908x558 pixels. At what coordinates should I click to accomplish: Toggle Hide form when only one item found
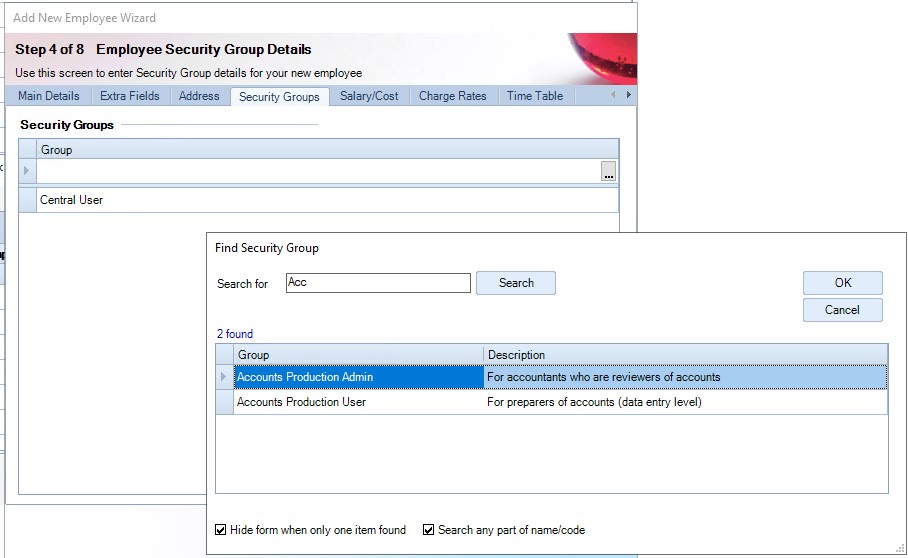tap(220, 530)
